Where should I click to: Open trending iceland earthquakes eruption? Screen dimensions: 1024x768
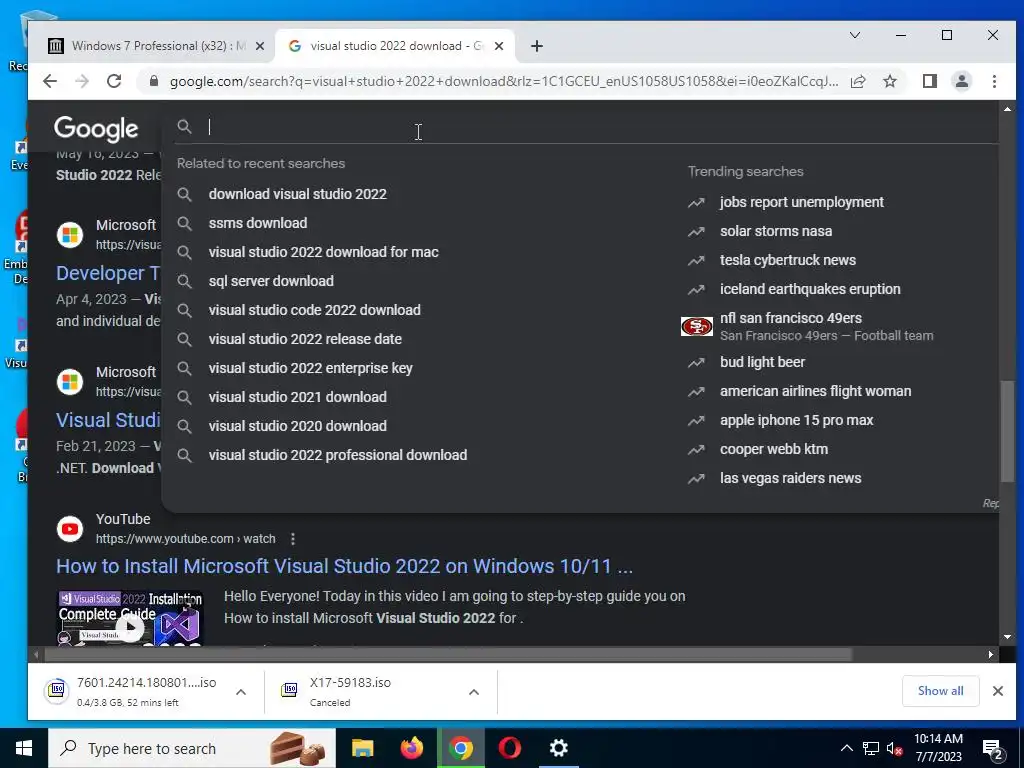coord(810,289)
